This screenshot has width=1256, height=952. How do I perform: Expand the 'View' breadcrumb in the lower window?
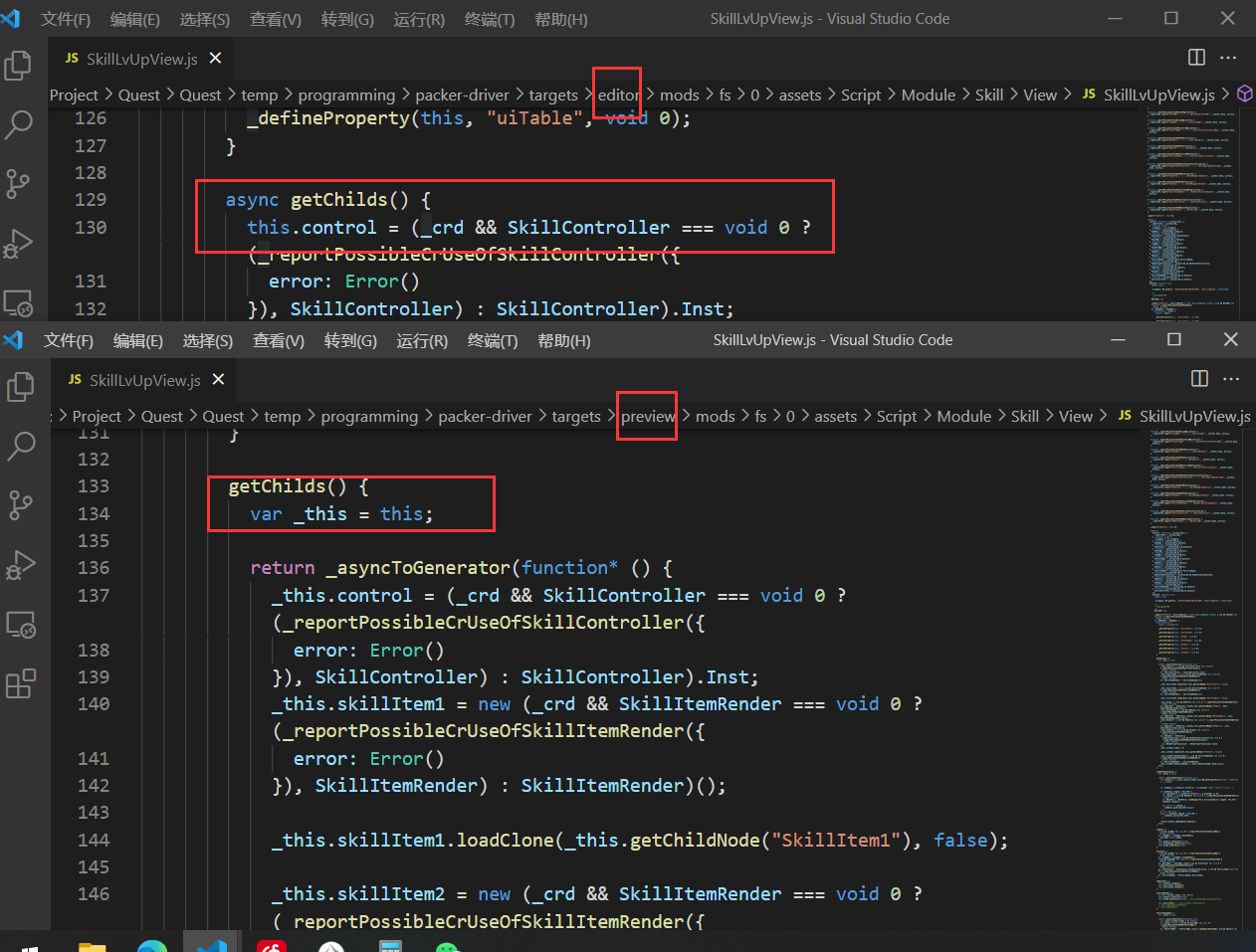pos(1076,416)
